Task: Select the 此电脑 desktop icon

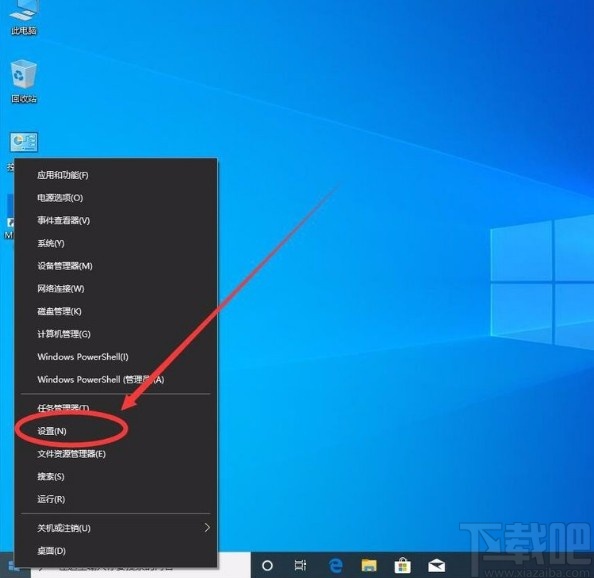Action: pyautogui.click(x=23, y=18)
